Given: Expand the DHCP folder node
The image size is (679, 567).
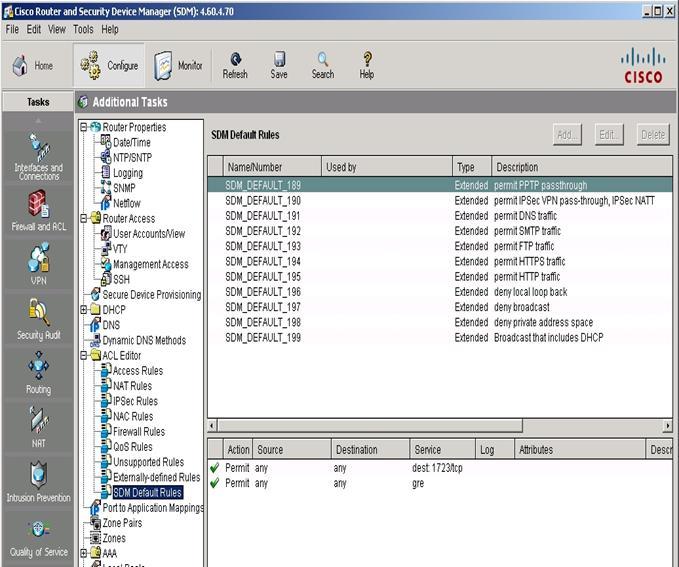Looking at the screenshot, I should pyautogui.click(x=84, y=310).
